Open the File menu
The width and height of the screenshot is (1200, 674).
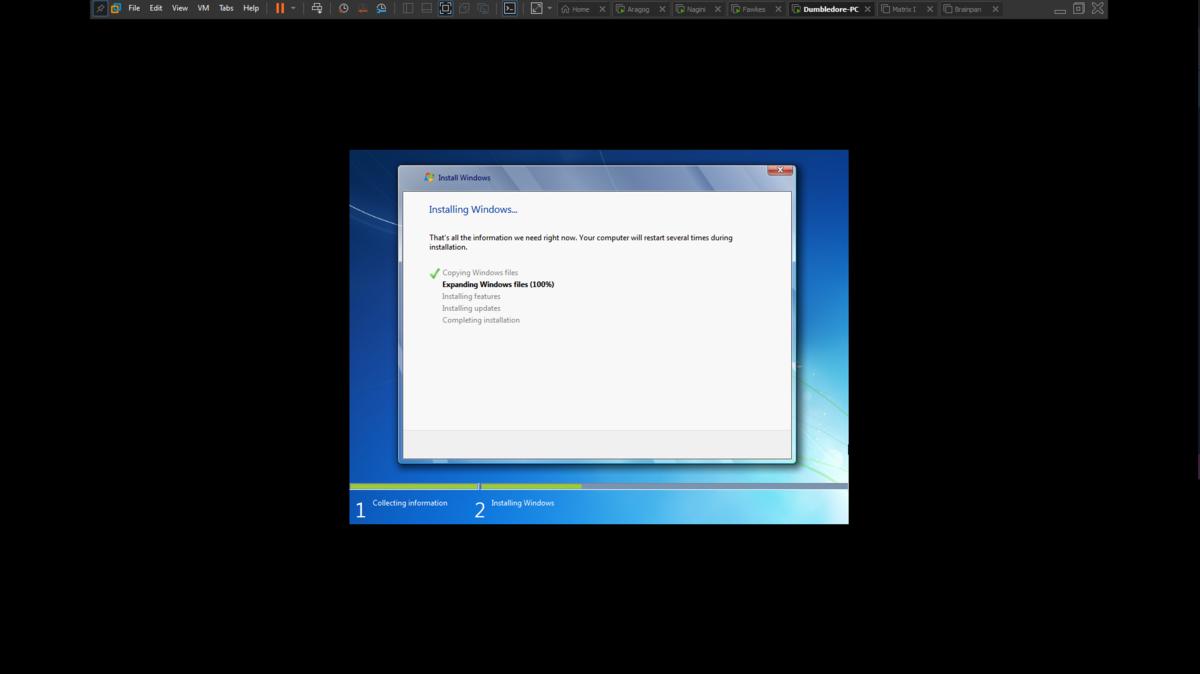tap(134, 8)
